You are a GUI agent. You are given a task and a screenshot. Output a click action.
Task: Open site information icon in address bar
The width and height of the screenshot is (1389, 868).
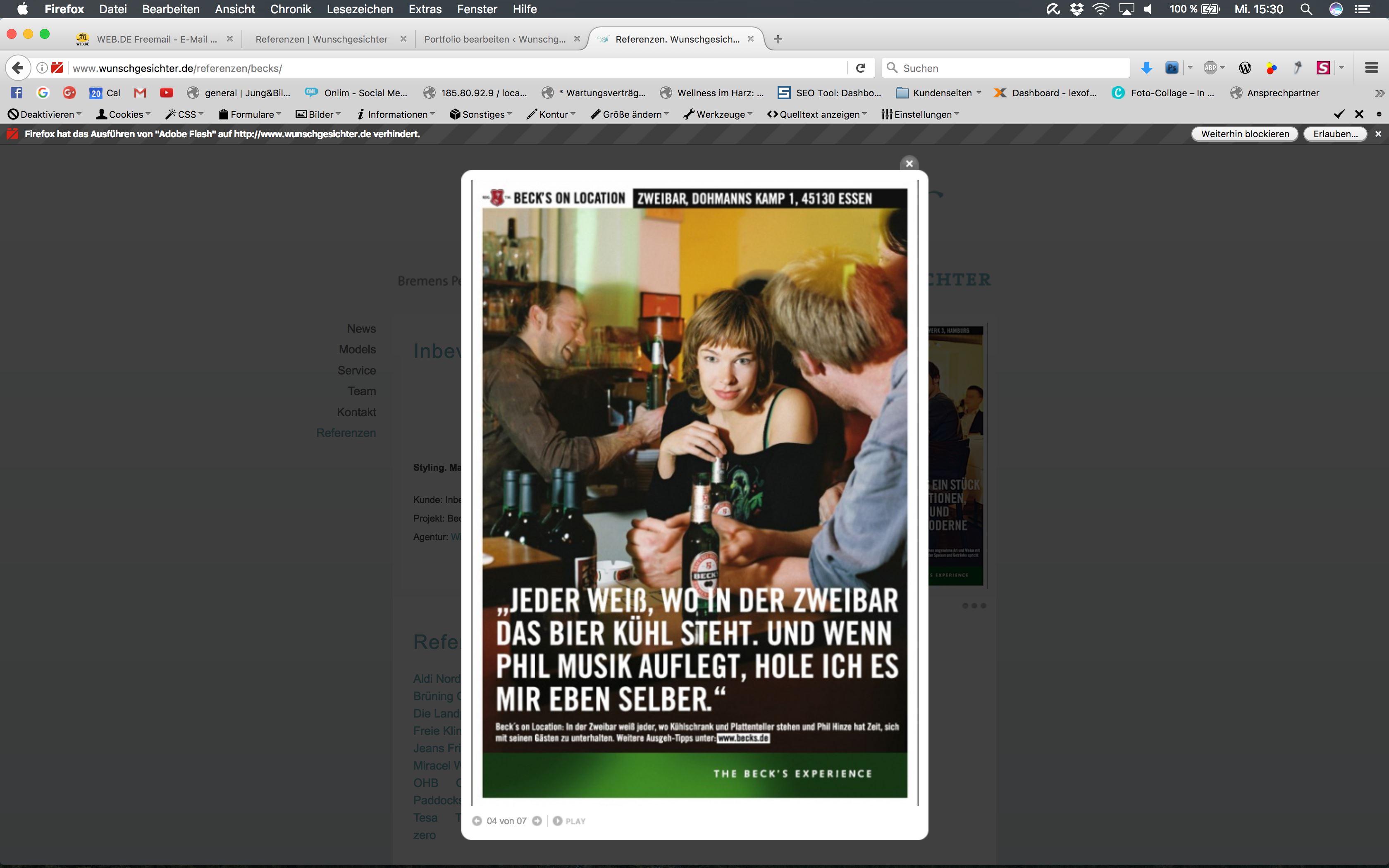[41, 68]
